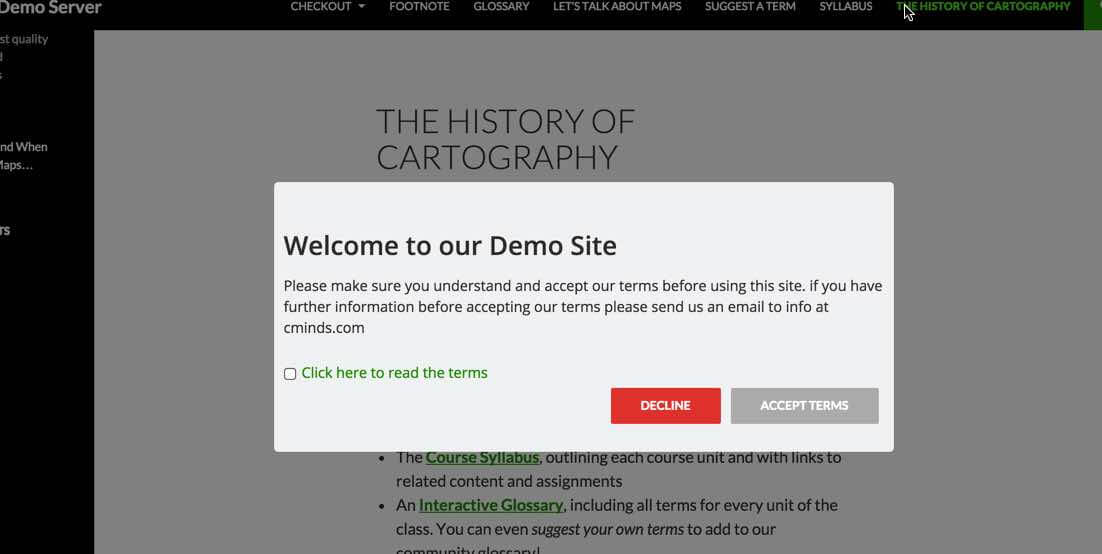The image size is (1102, 554).
Task: Click the 'Welcome to our Demo Site' heading
Action: tap(450, 246)
